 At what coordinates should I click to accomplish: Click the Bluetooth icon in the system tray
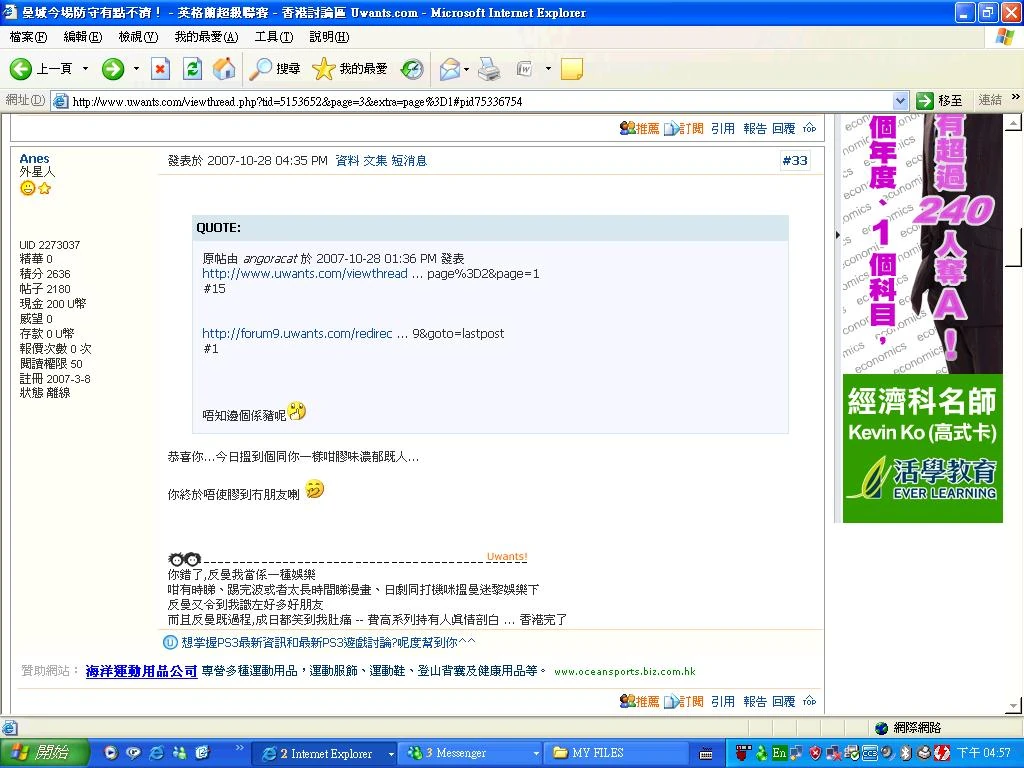coord(906,753)
